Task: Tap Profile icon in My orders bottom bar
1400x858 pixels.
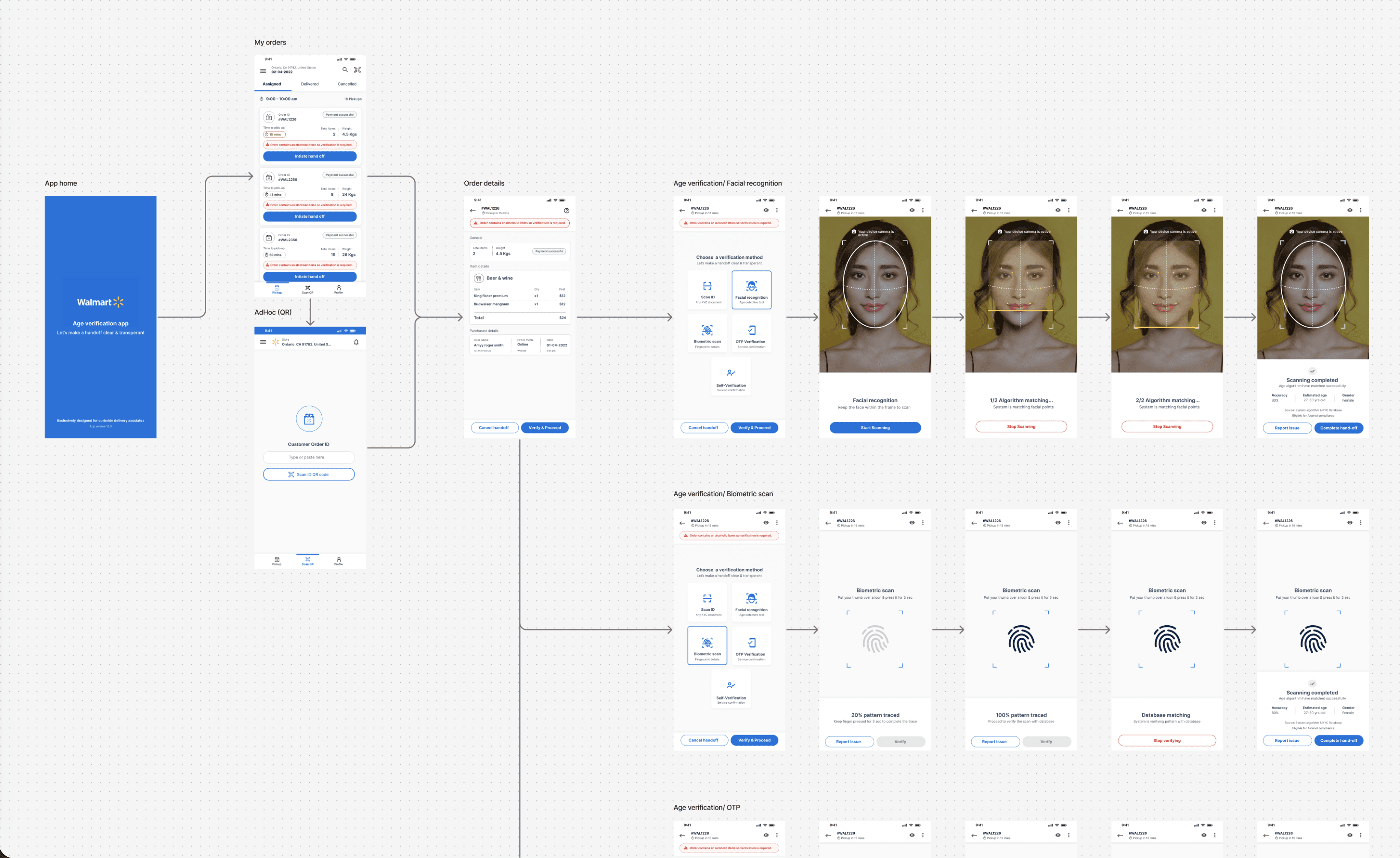Action: (x=338, y=289)
